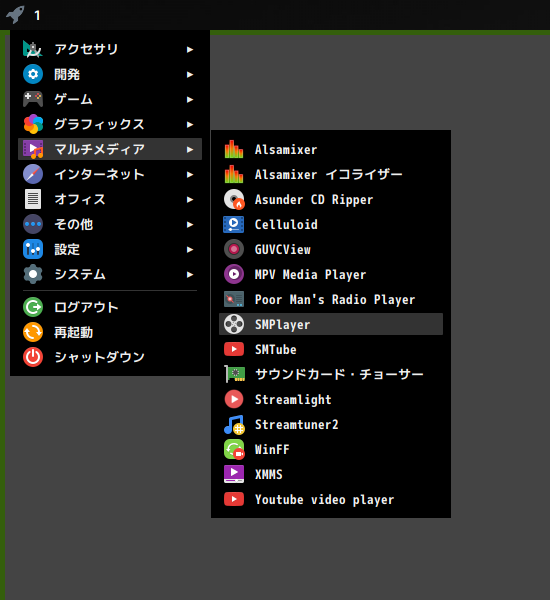Launch Celluloid from the submenu

(331, 224)
